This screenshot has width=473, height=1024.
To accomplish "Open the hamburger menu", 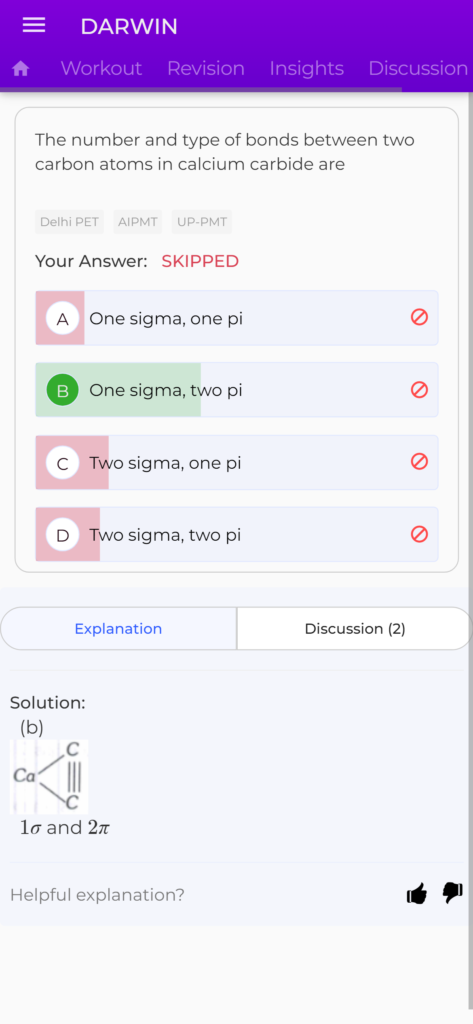I will (34, 25).
